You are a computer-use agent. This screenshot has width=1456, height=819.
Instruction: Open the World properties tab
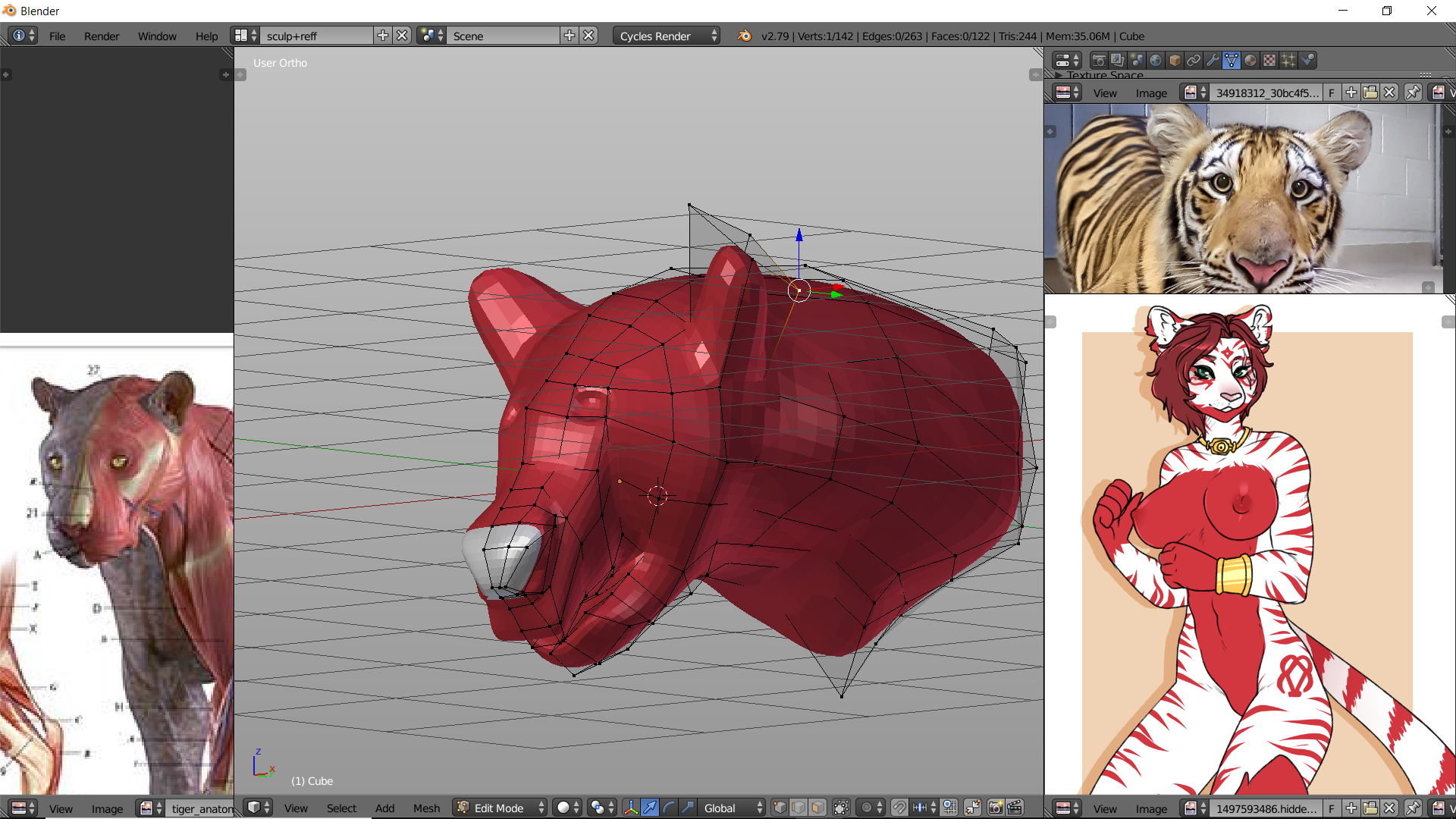pyautogui.click(x=1156, y=60)
